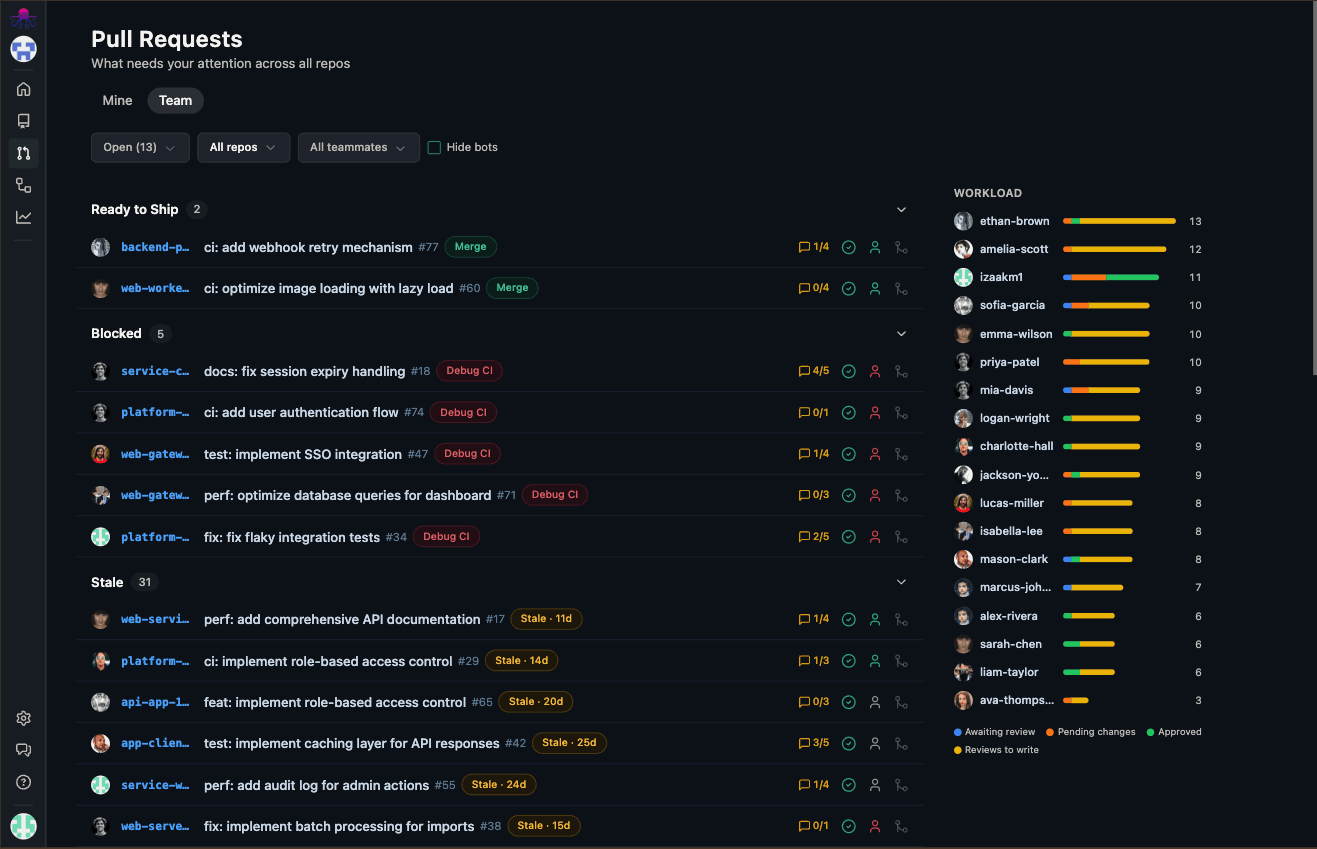Open the backend-p repository link
The image size is (1317, 849).
pyautogui.click(x=155, y=247)
